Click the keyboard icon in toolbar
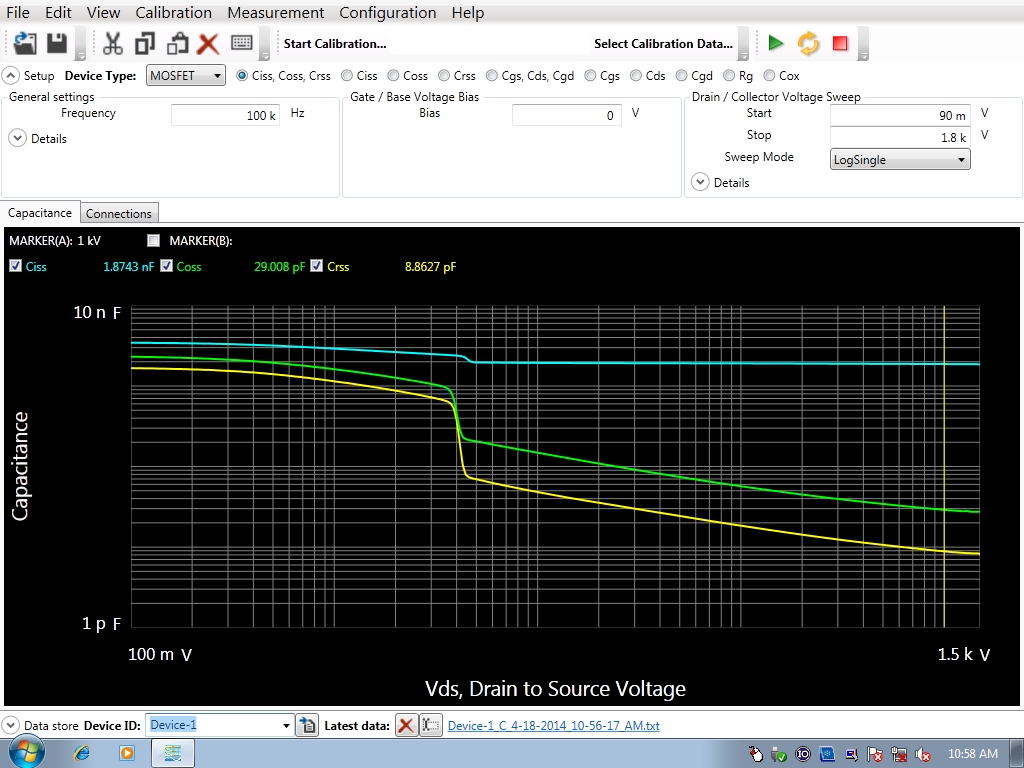The image size is (1024, 768). point(241,43)
